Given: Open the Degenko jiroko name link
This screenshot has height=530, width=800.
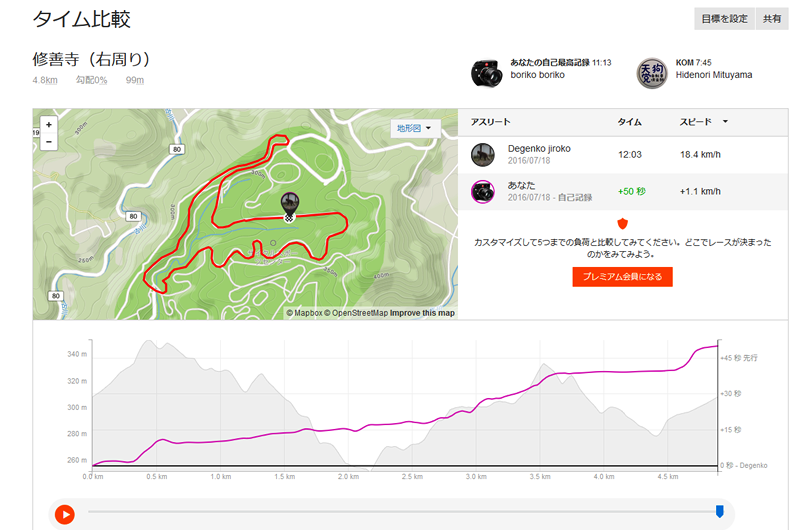Looking at the screenshot, I should click(539, 148).
